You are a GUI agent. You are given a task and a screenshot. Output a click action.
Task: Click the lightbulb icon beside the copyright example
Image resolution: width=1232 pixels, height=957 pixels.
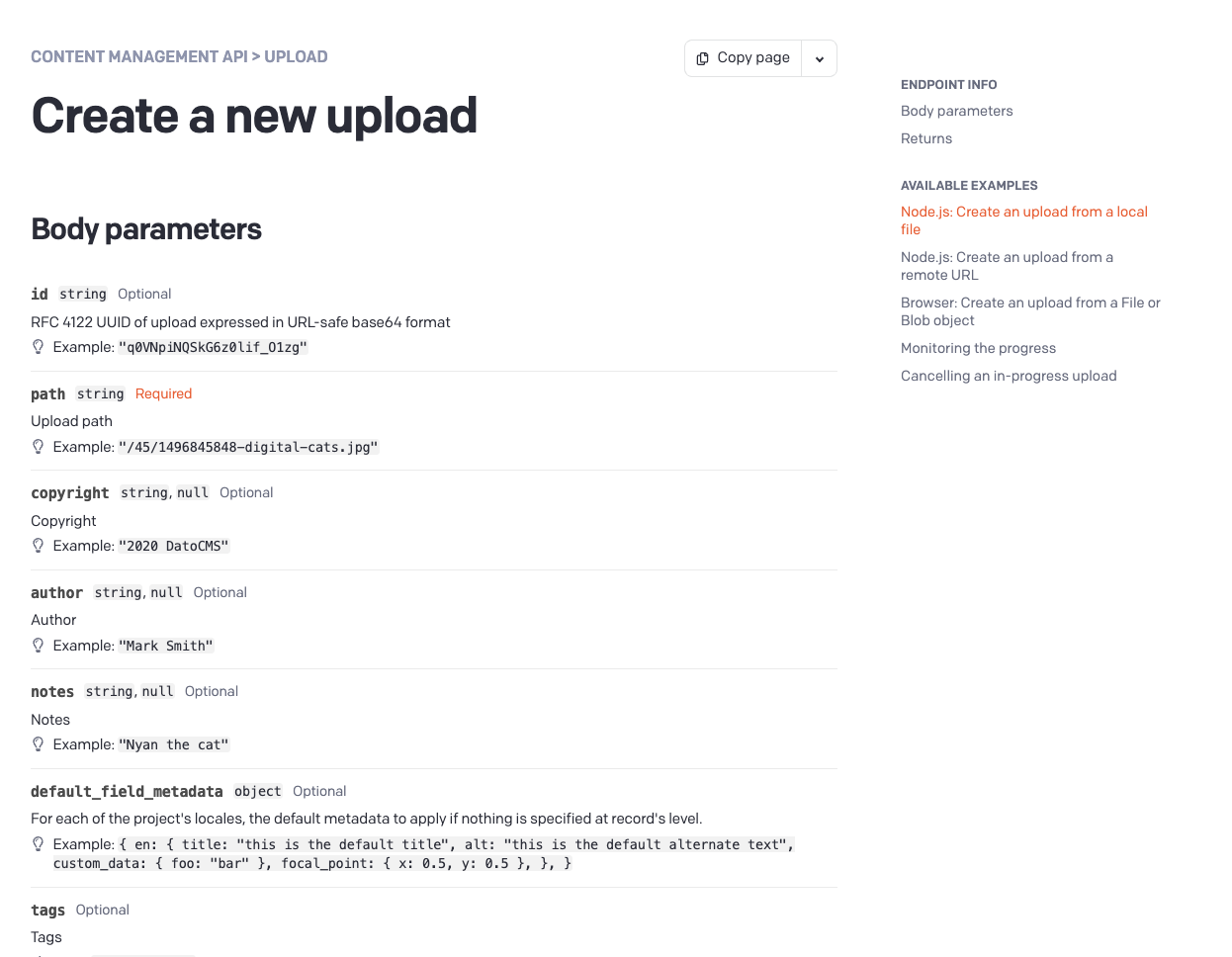(39, 546)
